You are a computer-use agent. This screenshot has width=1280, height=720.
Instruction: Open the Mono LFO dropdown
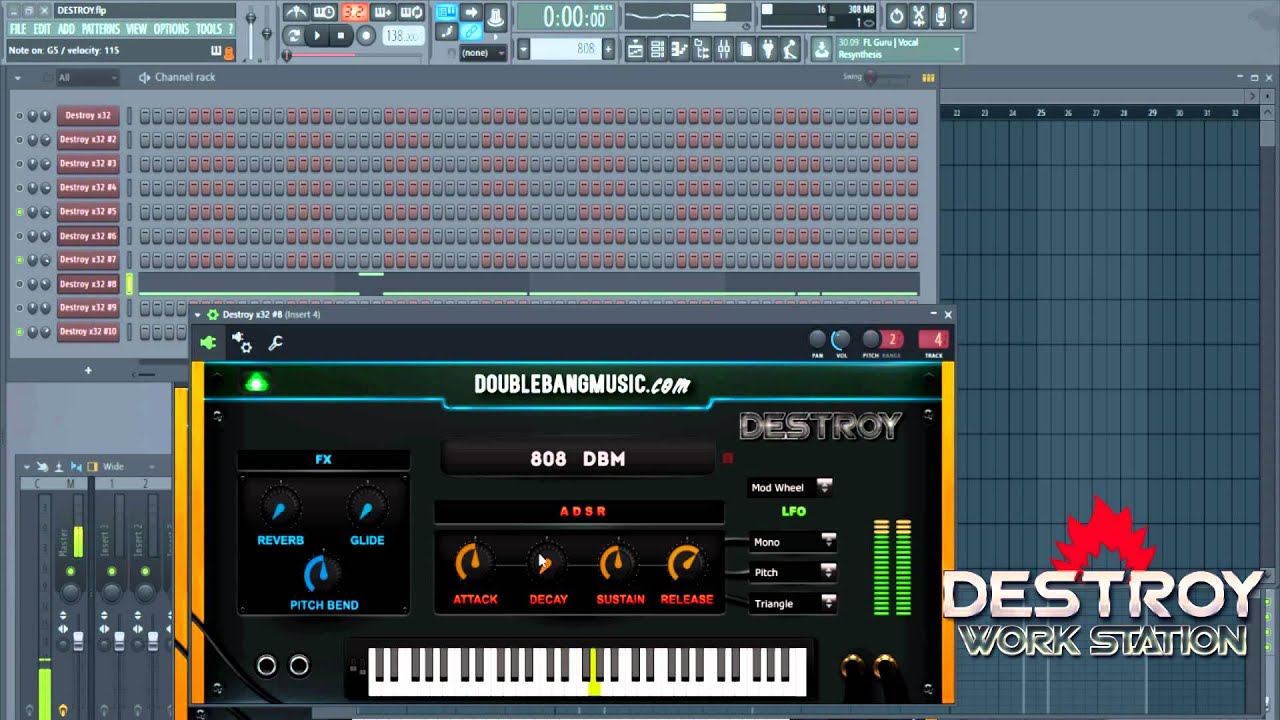coord(794,541)
